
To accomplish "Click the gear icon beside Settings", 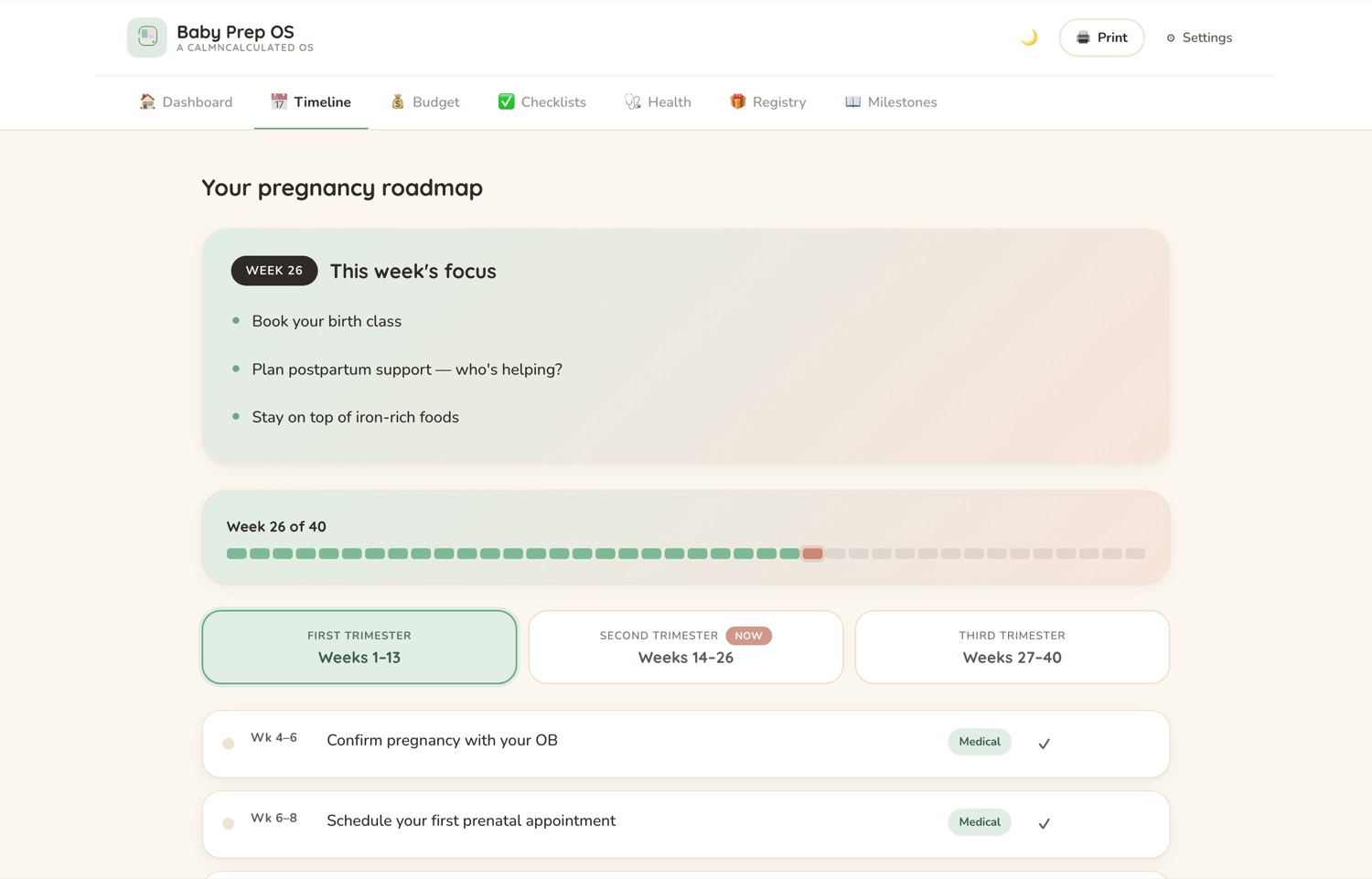I will (x=1171, y=38).
